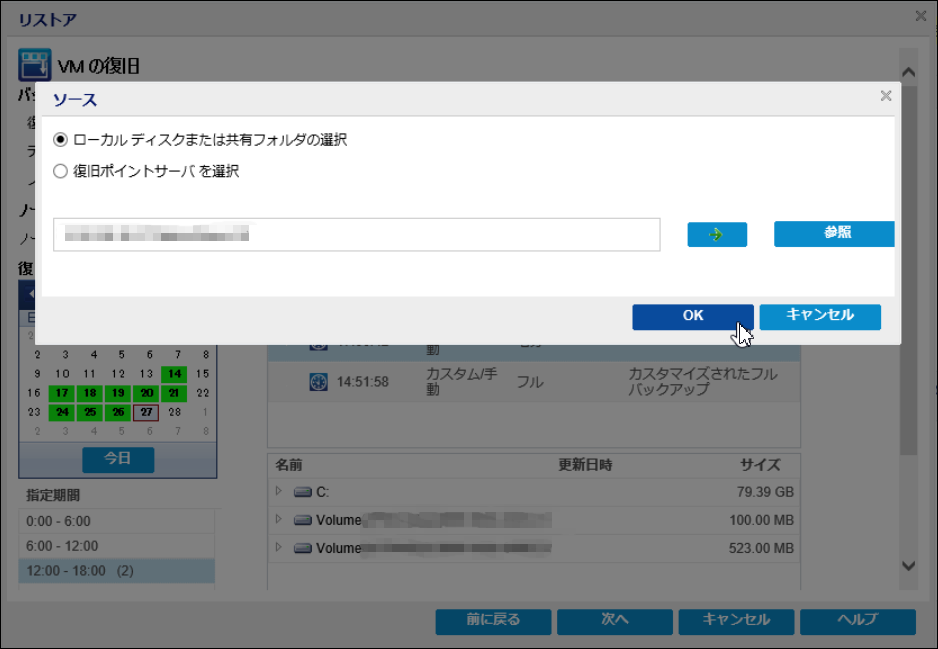Expand the C: volume tree node
Viewport: 938px width, 649px height.
[x=279, y=491]
